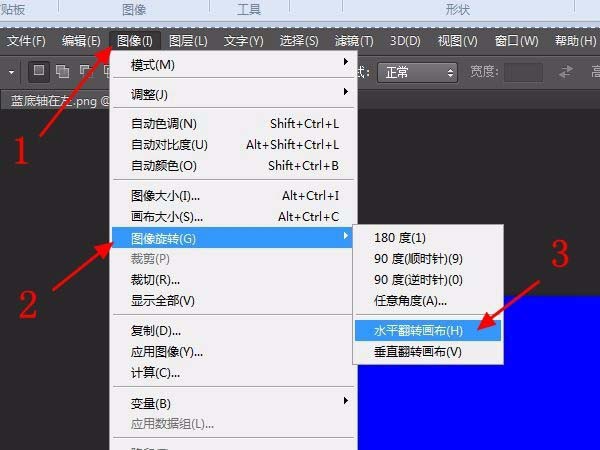Open the tool preset picker arrow

click(11, 72)
